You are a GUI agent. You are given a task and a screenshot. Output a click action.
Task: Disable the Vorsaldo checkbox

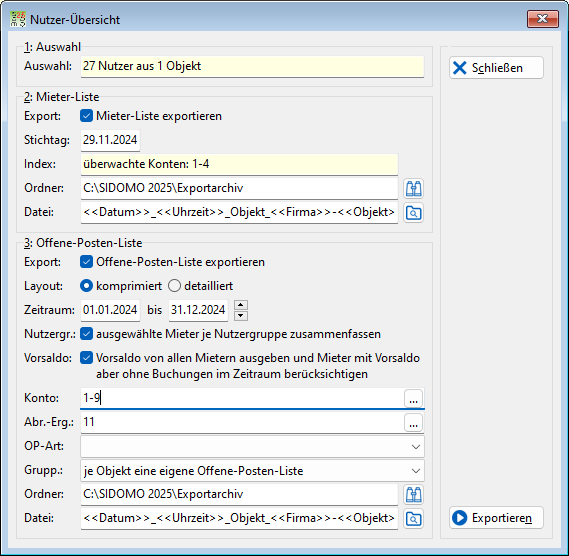point(86,358)
